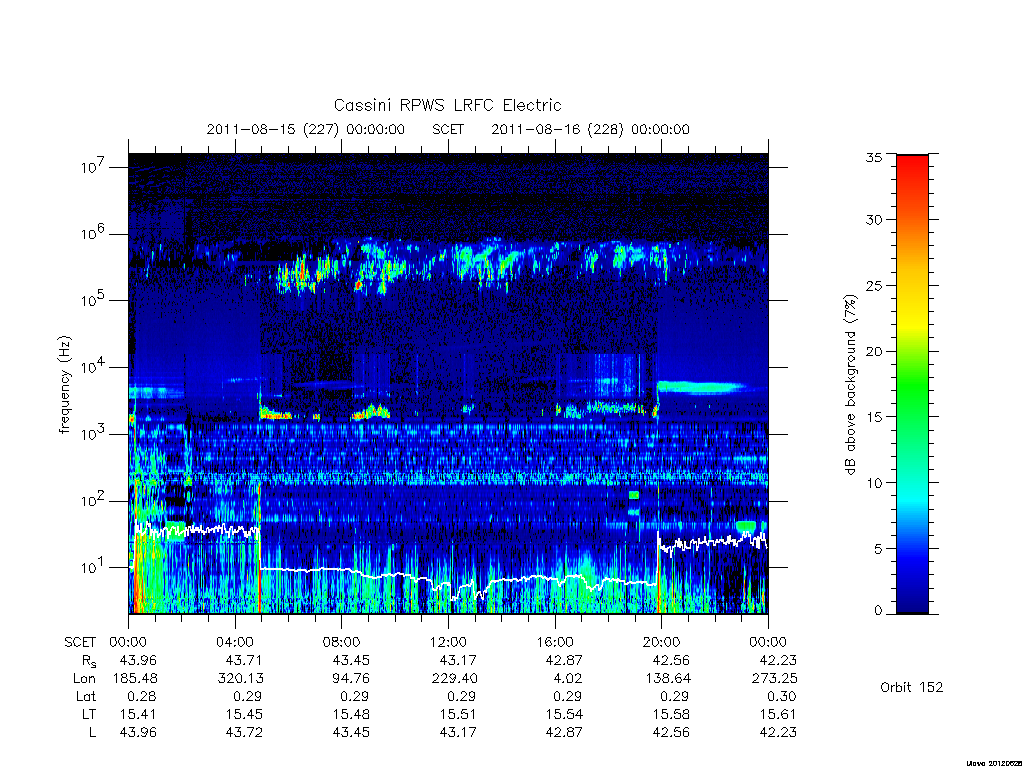Click the Rs value '43.96'
The height and width of the screenshot is (768, 1024).
(138, 660)
